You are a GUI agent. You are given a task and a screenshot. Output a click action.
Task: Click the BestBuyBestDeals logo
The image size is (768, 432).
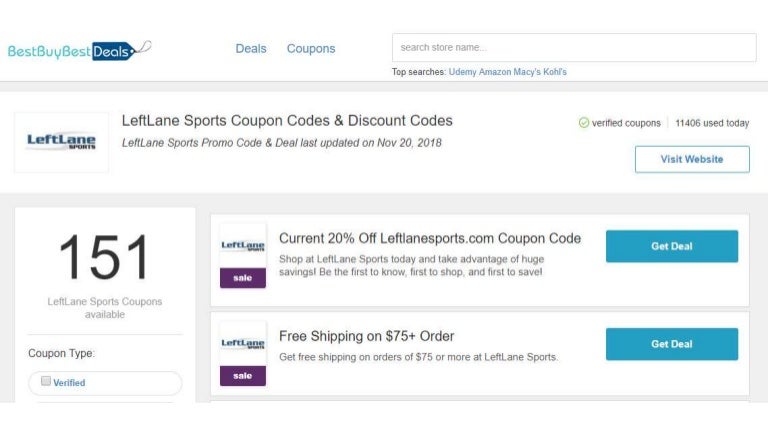79,50
